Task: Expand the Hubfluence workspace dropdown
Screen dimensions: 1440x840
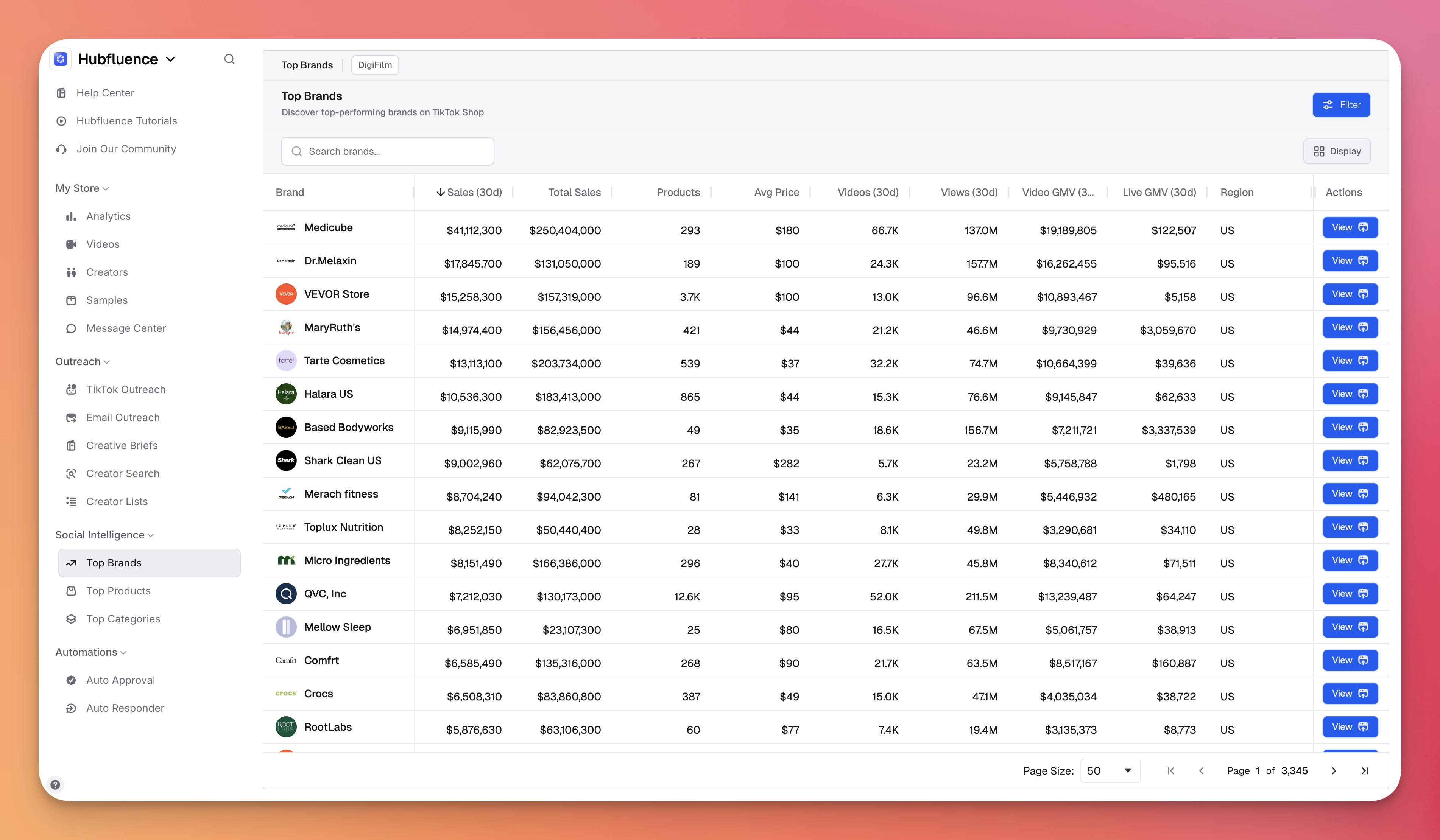Action: 170,59
